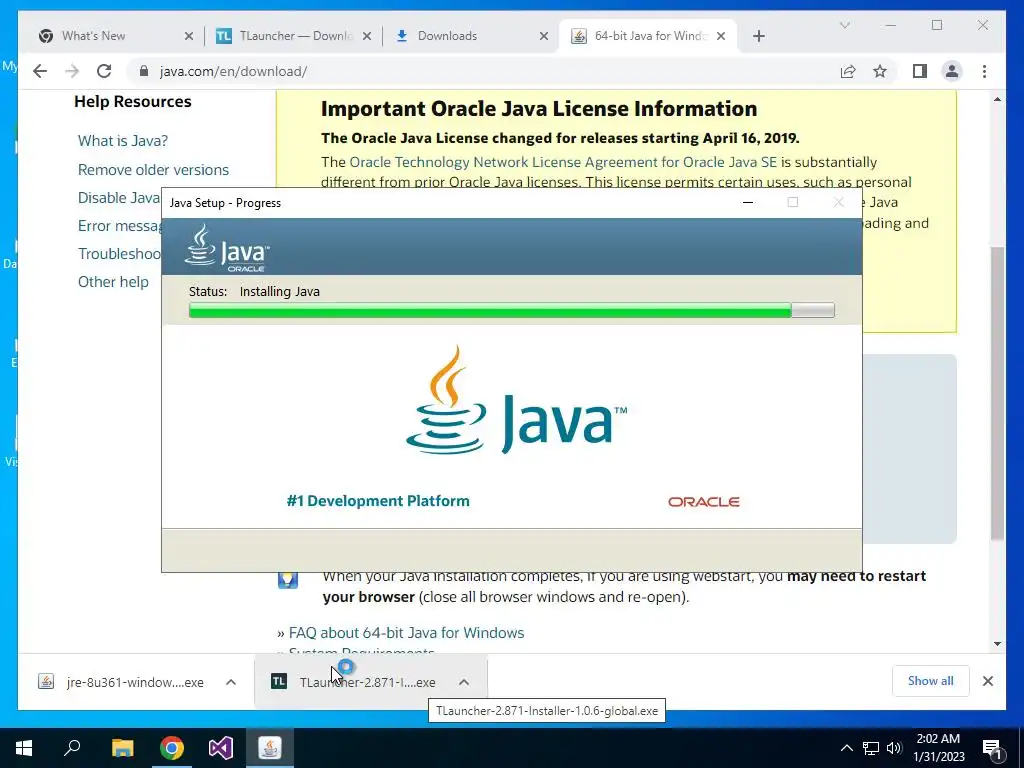Show hidden system tray icons
Screen dimensions: 1024x768
tap(846, 748)
